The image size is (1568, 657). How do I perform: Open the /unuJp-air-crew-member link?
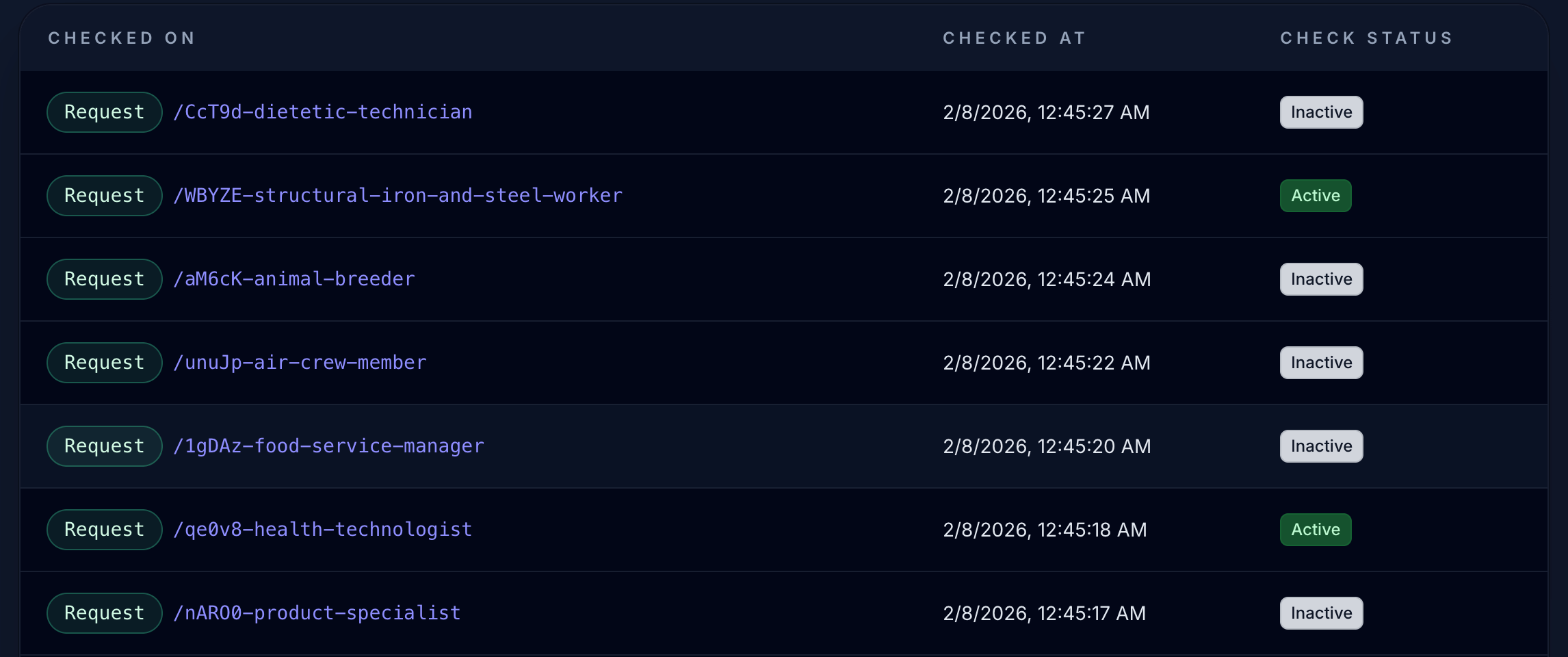[300, 363]
